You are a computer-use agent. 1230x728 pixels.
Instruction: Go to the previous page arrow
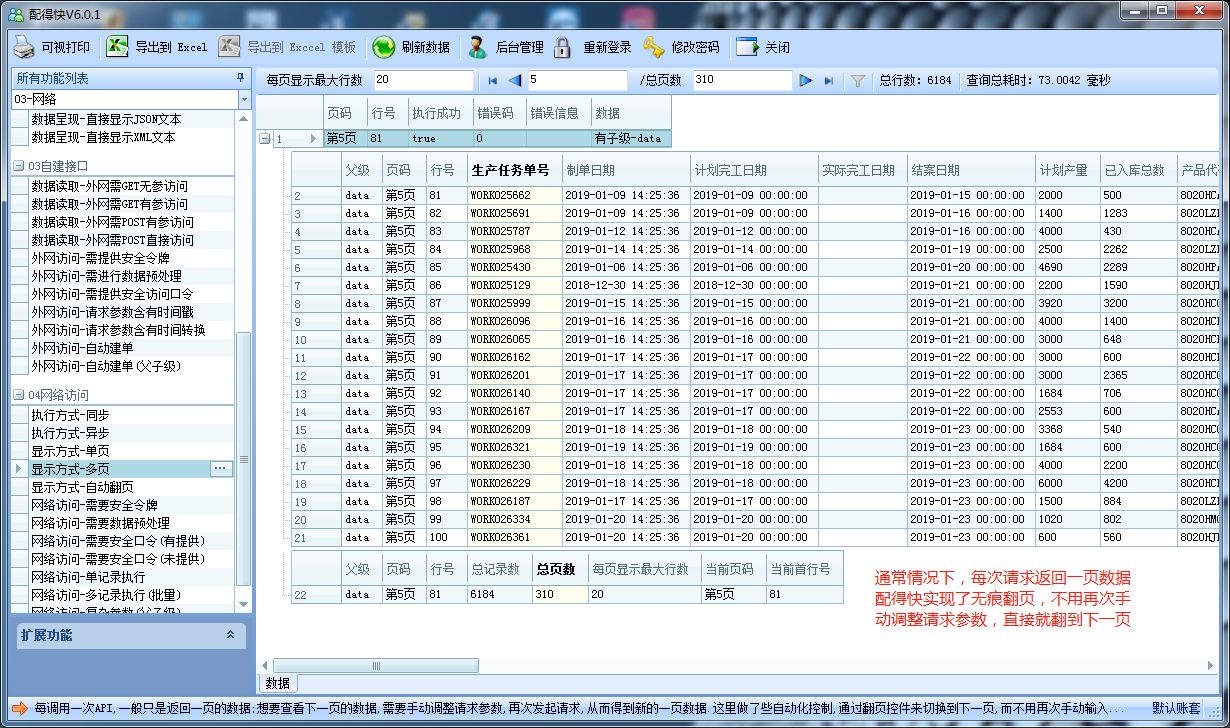514,81
